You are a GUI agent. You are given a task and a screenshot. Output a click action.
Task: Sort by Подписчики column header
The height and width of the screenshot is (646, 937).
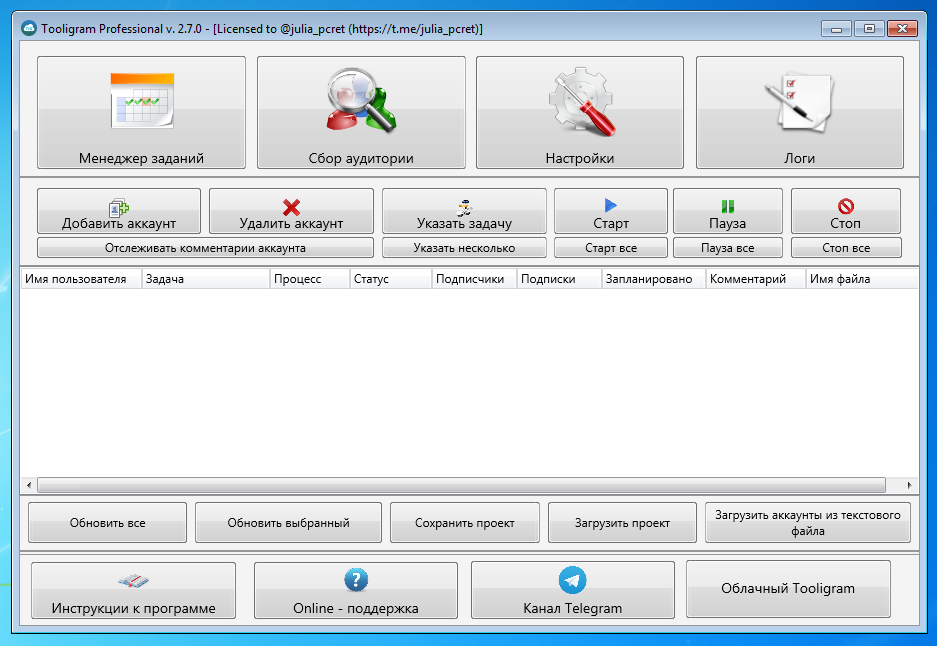(474, 279)
